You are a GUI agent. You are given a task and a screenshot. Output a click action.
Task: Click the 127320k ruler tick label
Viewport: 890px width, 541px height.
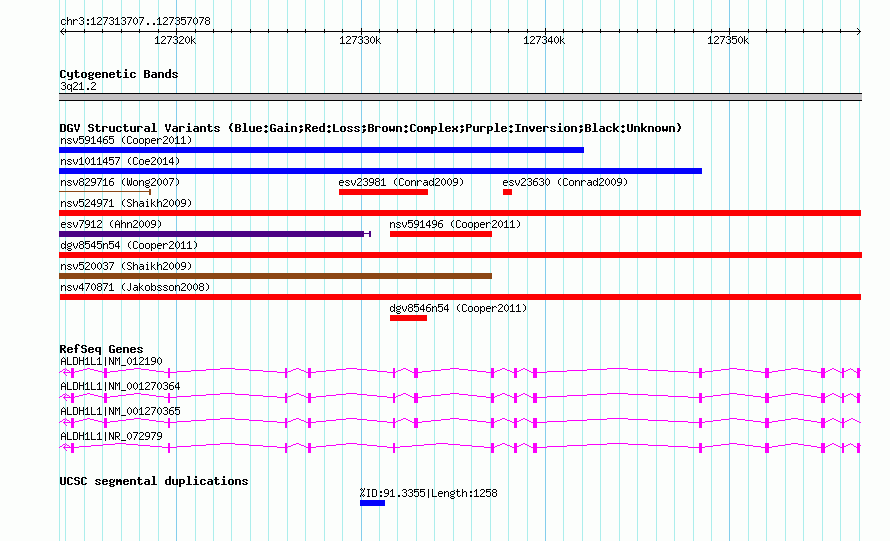coord(175,40)
